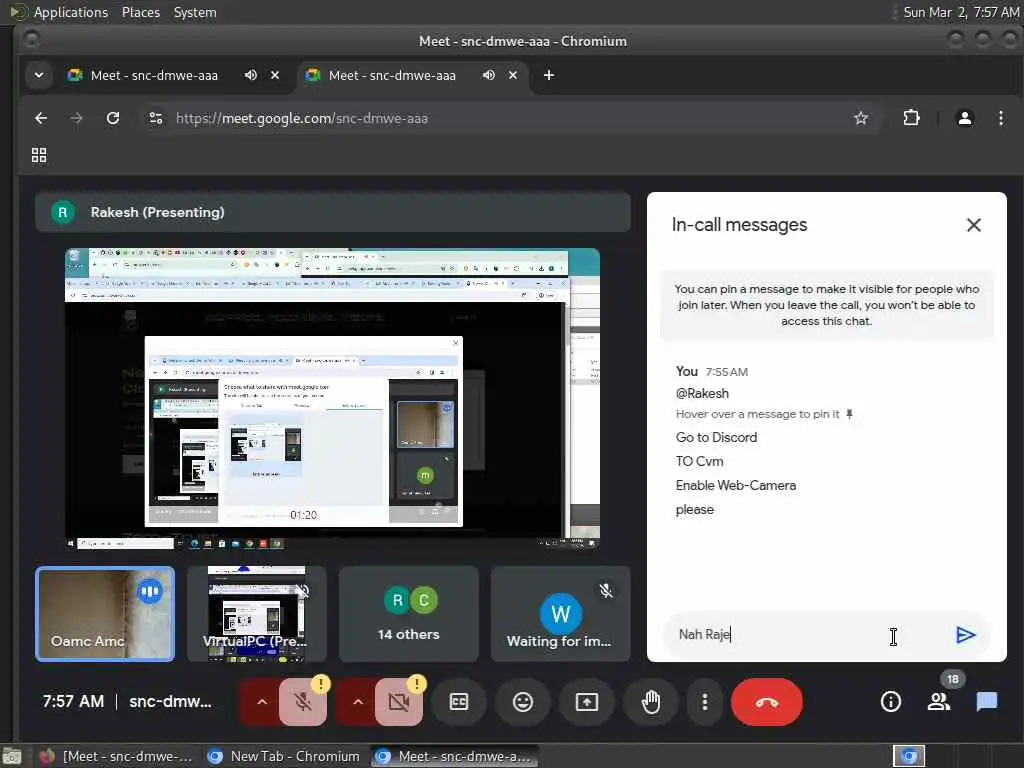This screenshot has height=768, width=1024.
Task: Click the Go to Discord chat message
Action: point(716,438)
